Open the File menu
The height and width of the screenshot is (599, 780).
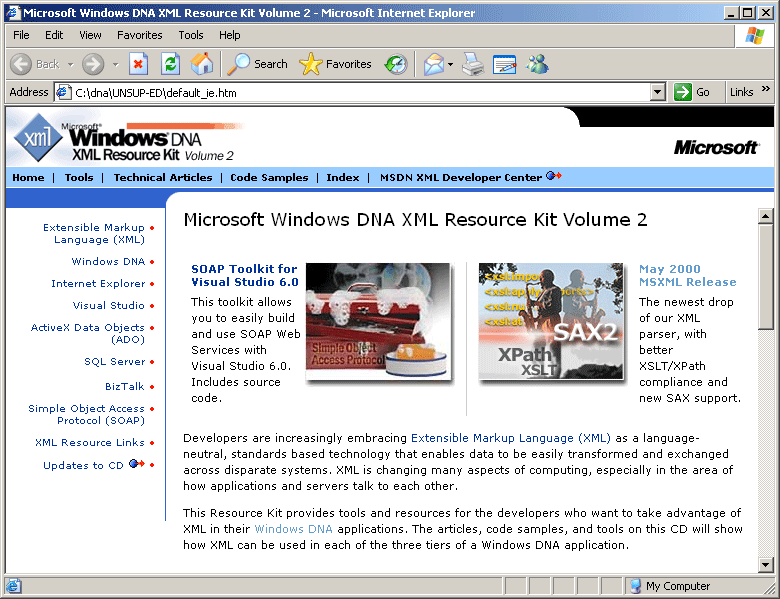[21, 35]
